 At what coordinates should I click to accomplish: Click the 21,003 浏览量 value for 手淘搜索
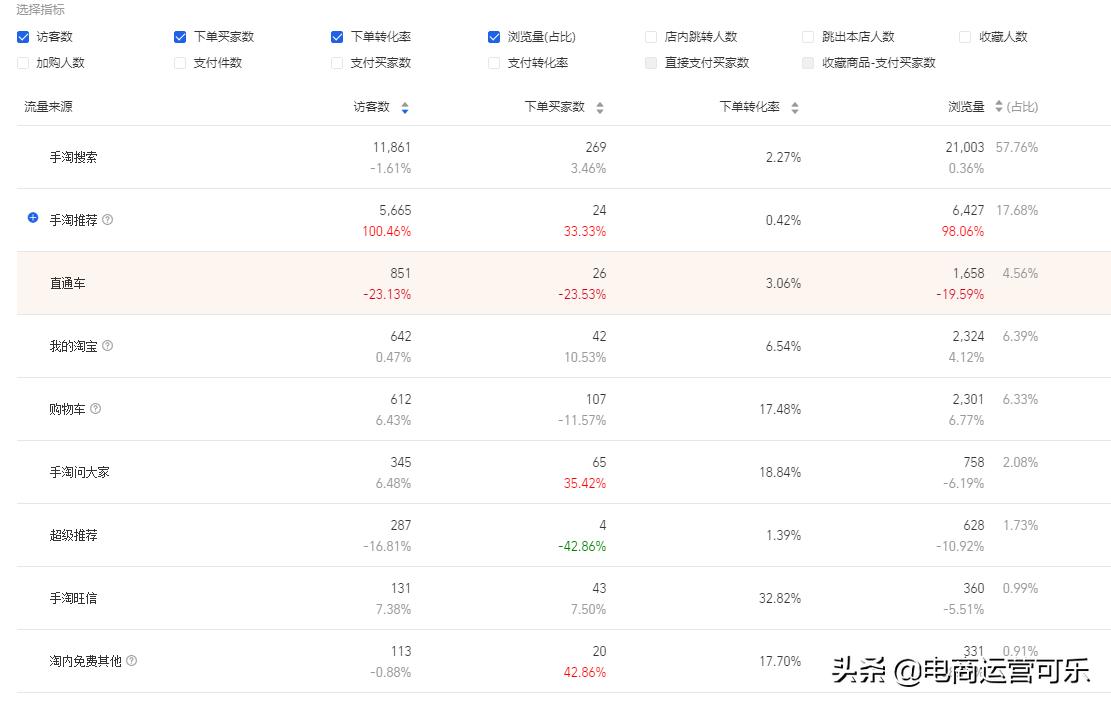coord(964,147)
